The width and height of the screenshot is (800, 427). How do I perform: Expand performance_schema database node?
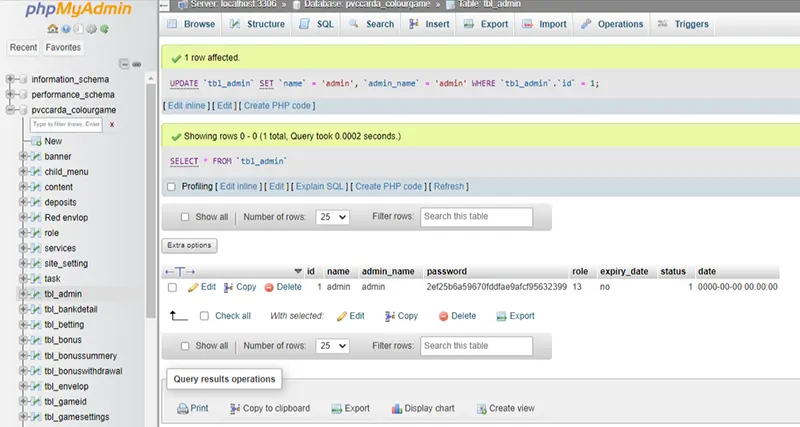click(x=10, y=94)
